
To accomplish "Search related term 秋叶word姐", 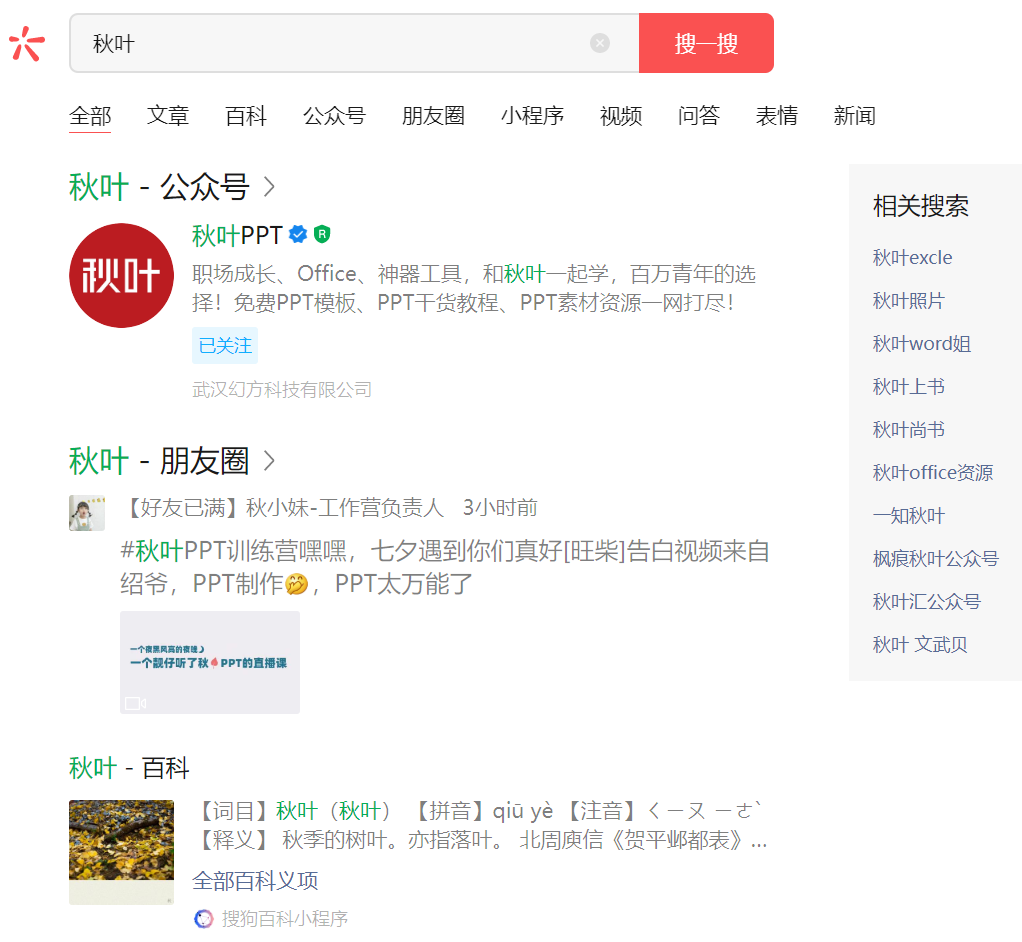I will (x=922, y=344).
